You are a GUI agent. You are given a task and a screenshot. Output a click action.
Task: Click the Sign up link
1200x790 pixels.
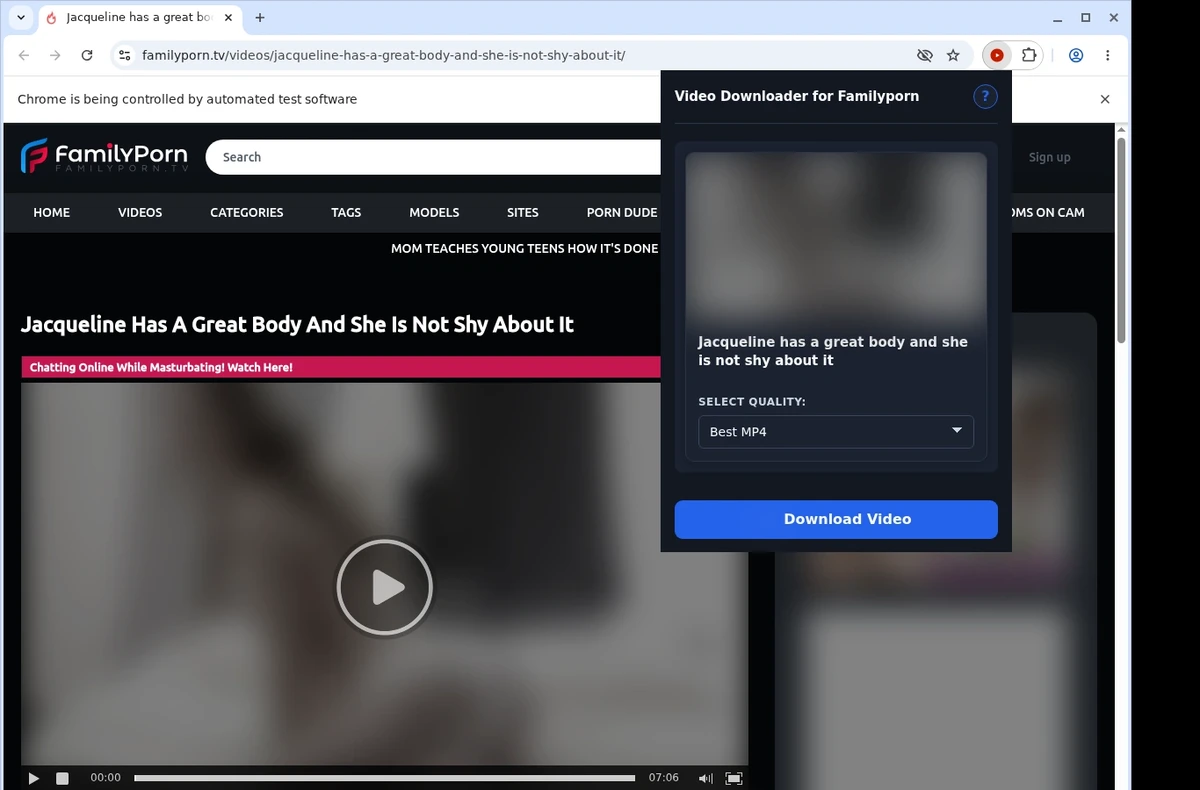[1049, 157]
